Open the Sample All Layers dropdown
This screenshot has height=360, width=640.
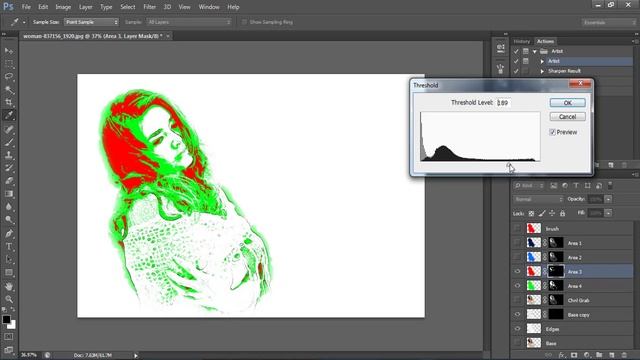pos(189,22)
